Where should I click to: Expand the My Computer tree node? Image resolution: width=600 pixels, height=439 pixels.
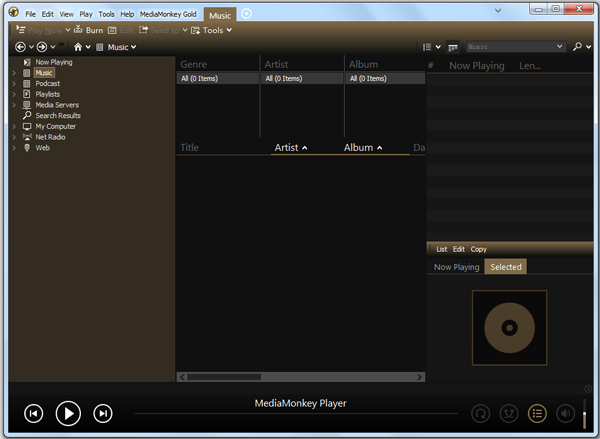coord(14,126)
